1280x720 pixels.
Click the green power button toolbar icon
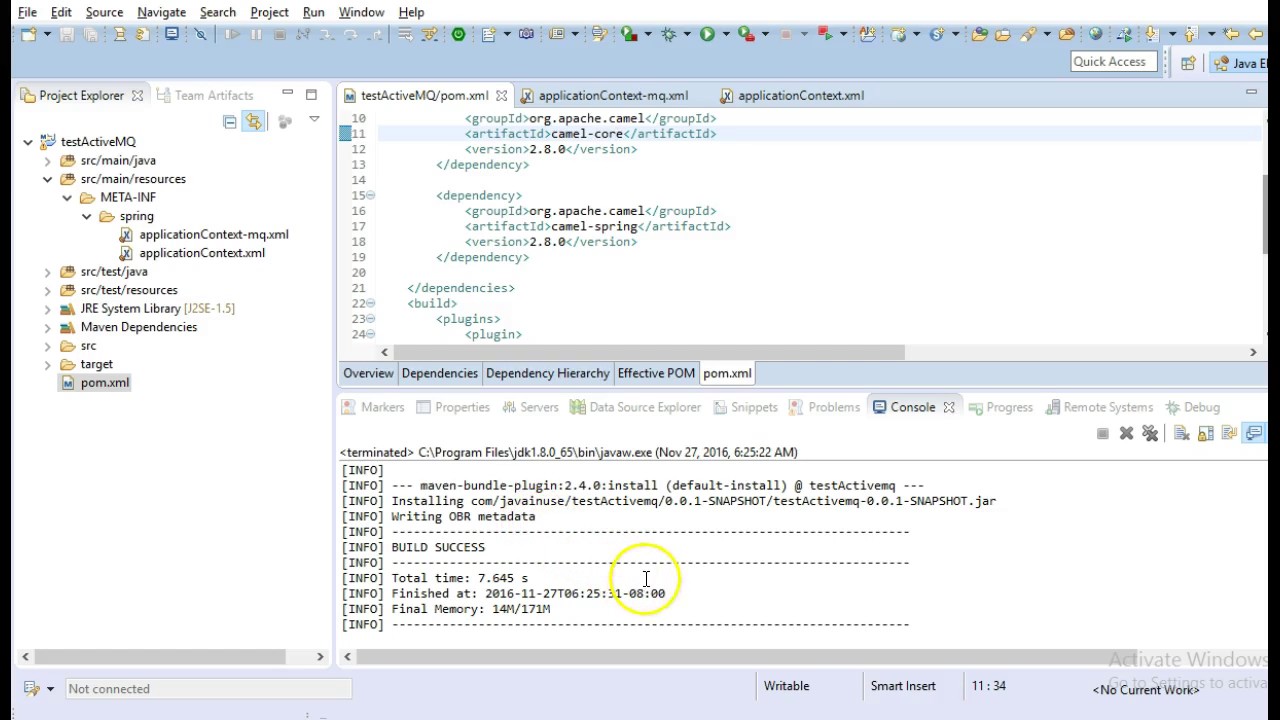pyautogui.click(x=458, y=34)
